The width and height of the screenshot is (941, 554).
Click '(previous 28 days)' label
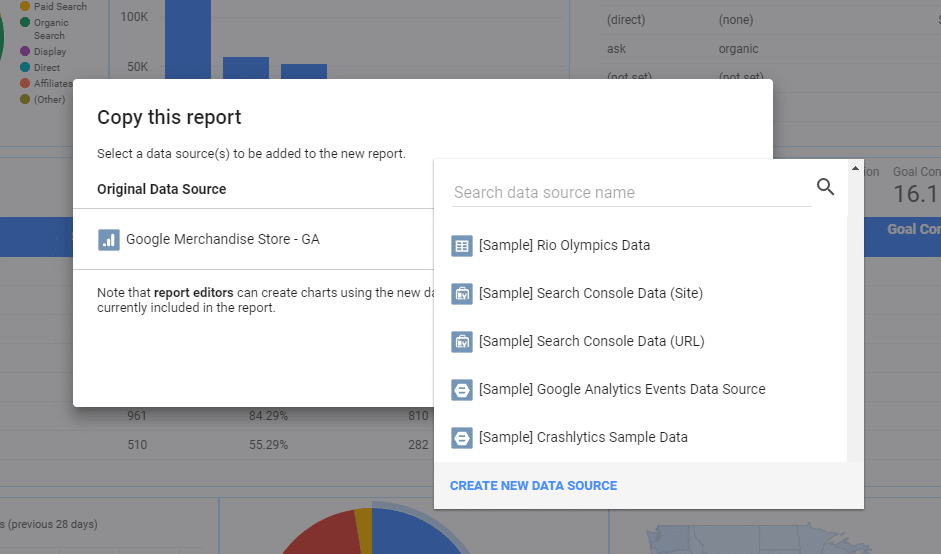click(x=53, y=524)
